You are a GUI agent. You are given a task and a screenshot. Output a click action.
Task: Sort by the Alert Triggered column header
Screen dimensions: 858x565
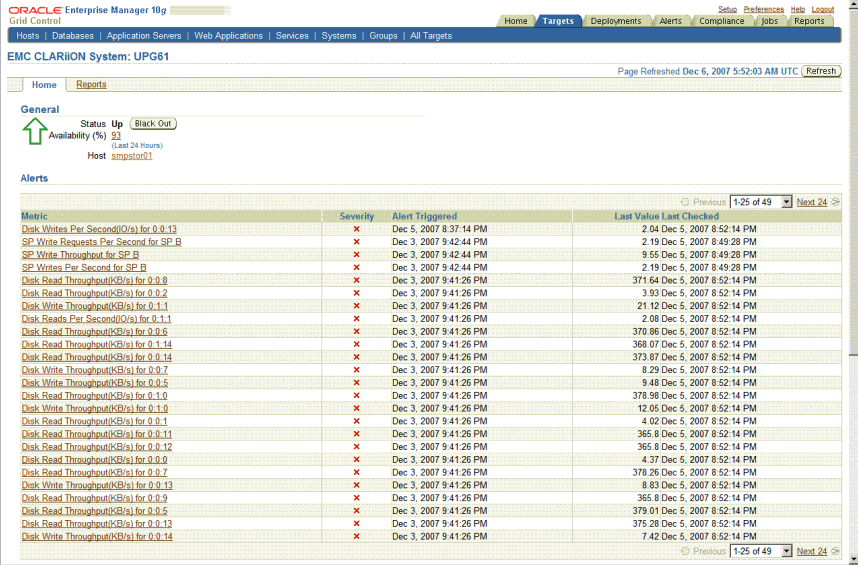(x=424, y=216)
